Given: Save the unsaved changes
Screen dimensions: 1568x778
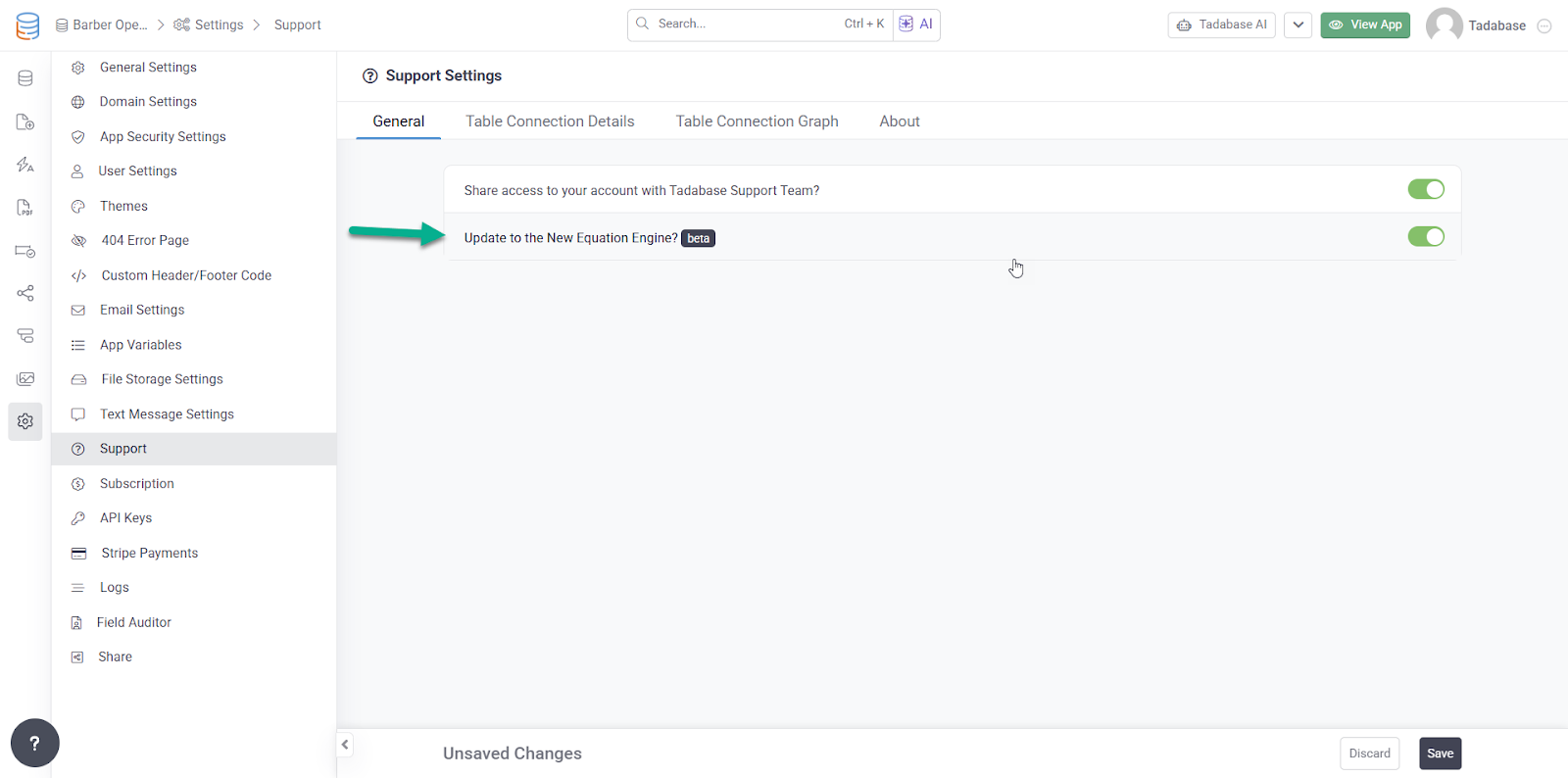Looking at the screenshot, I should (x=1440, y=754).
